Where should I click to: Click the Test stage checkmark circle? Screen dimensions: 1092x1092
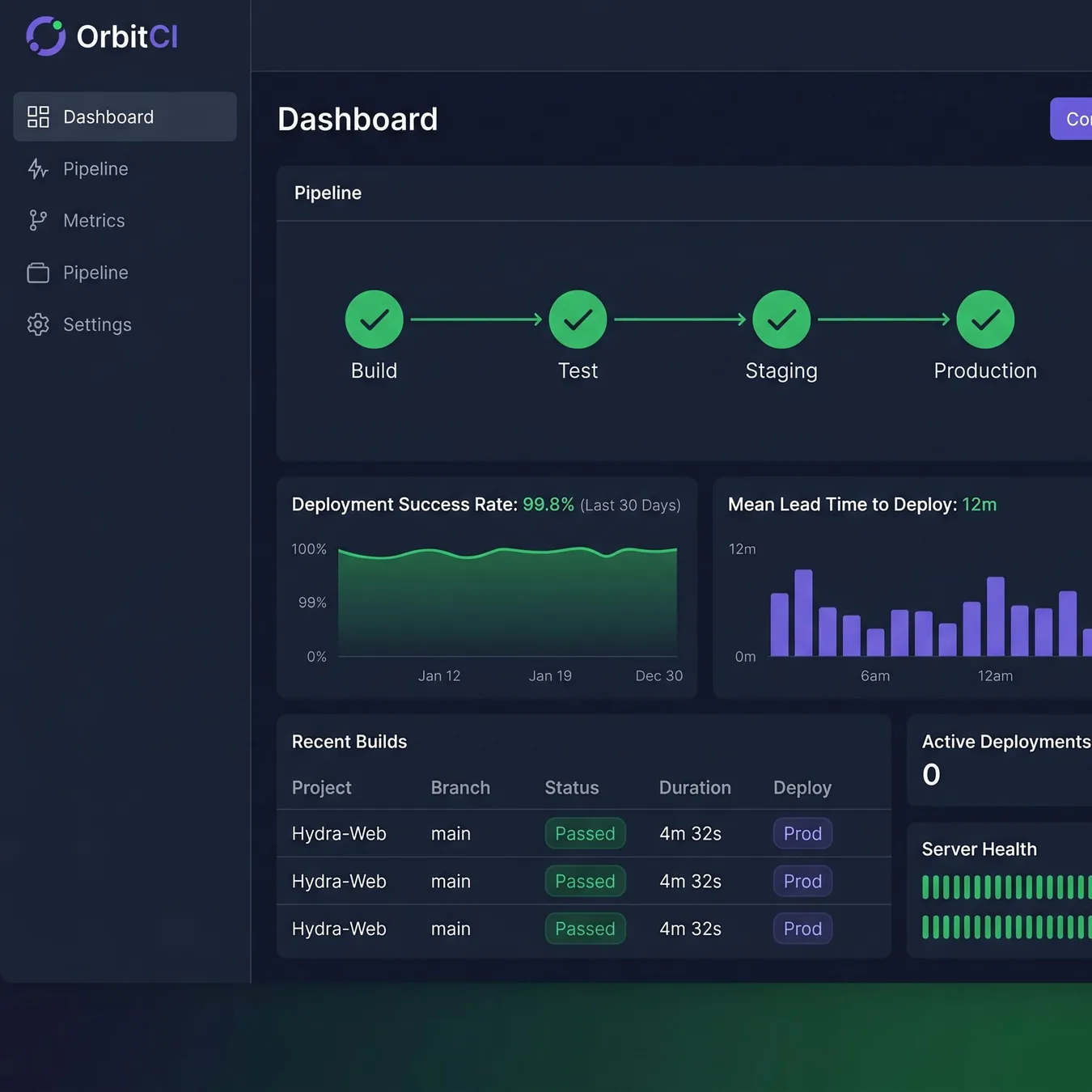coord(578,320)
